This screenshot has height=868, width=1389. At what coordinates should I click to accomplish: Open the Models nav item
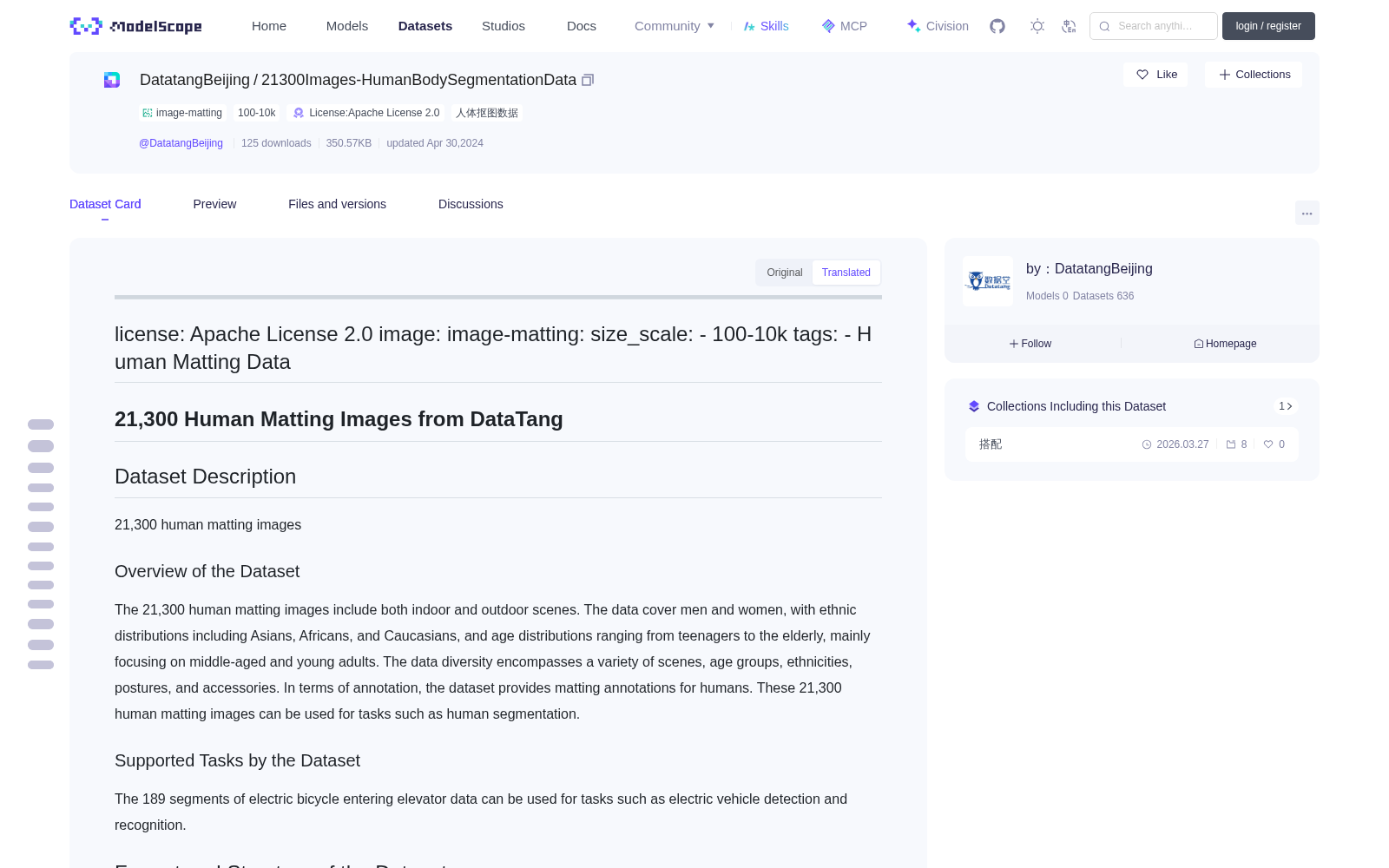click(x=347, y=26)
